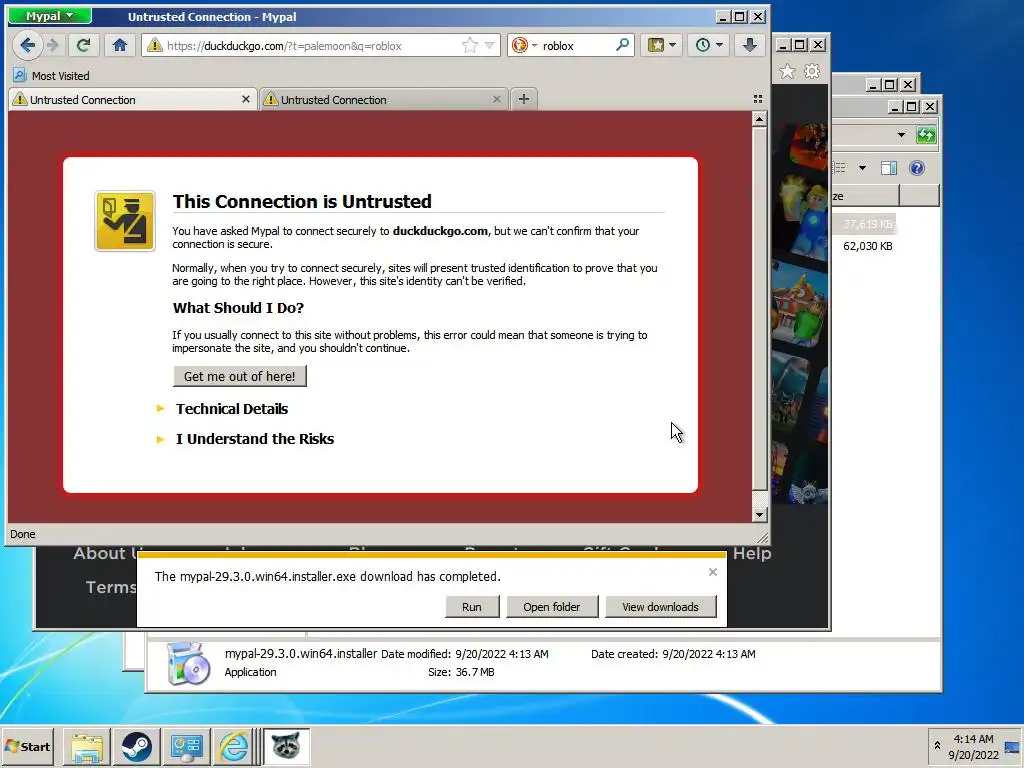This screenshot has height=768, width=1024.
Task: Open the Explorer view options dropdown arrow
Action: 862,168
